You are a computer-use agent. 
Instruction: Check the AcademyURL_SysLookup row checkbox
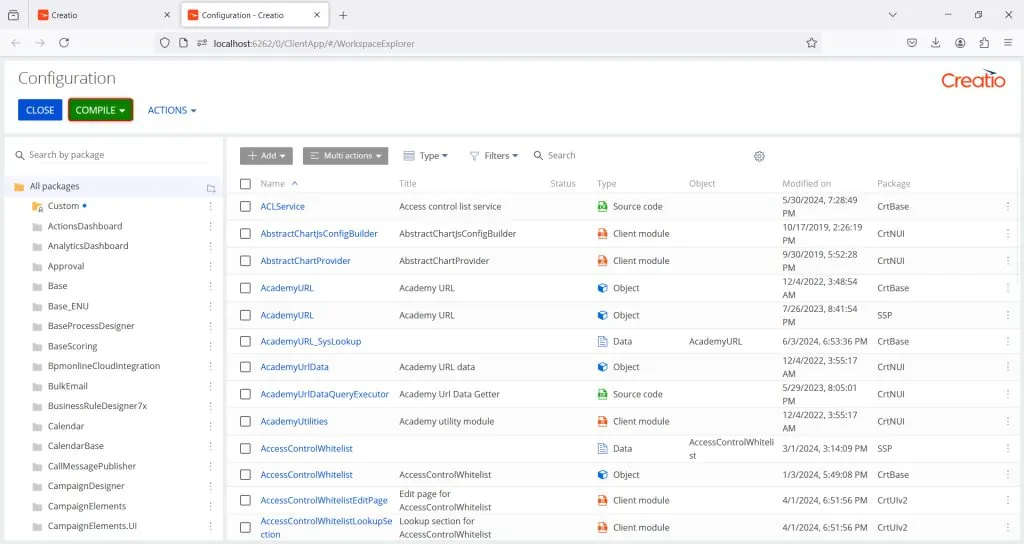tap(245, 342)
